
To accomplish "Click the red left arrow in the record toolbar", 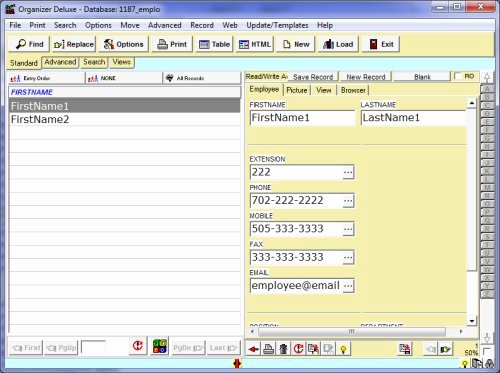I will (x=254, y=349).
